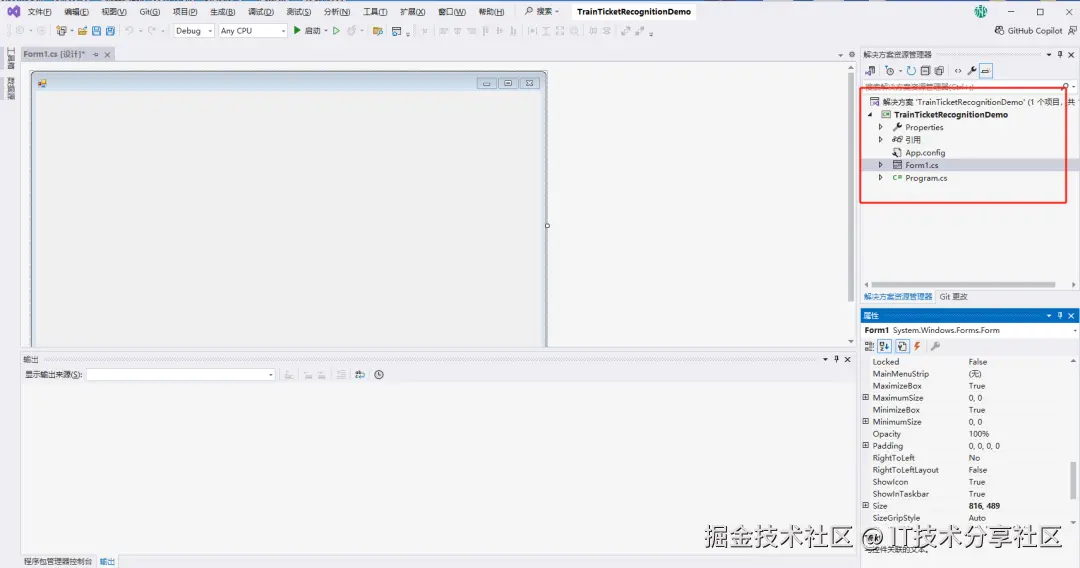Screen dimensions: 1080x568
Task: Click Collapse All in Solution Explorer
Action: tap(925, 70)
